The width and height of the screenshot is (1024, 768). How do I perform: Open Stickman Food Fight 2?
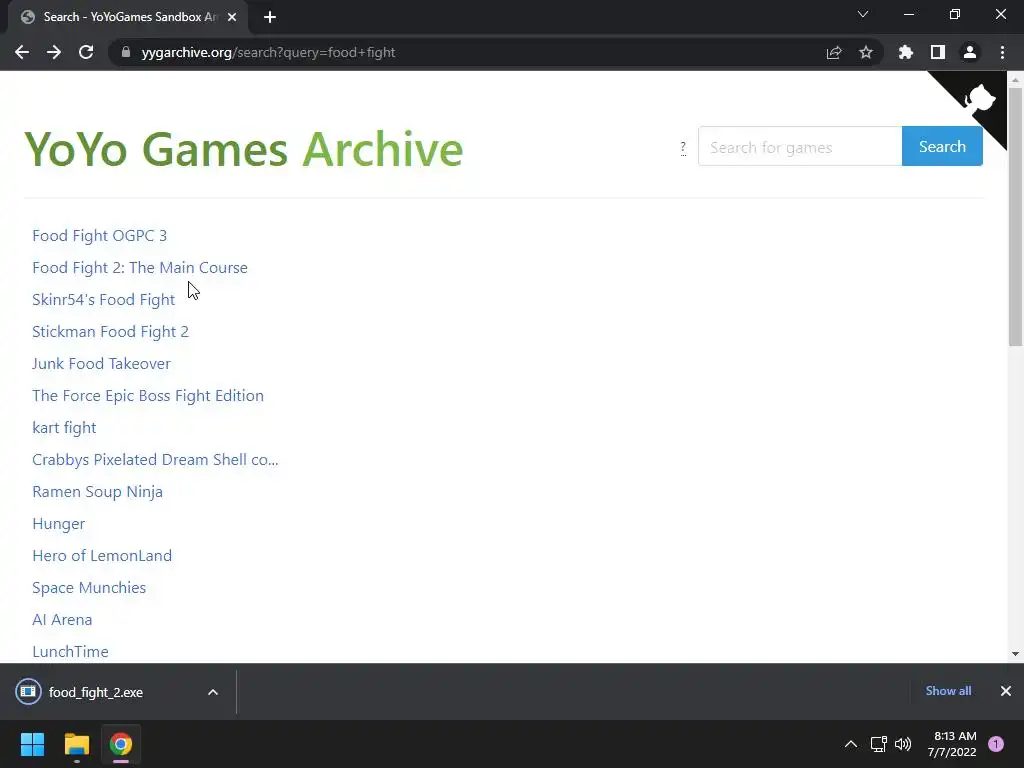click(x=110, y=332)
